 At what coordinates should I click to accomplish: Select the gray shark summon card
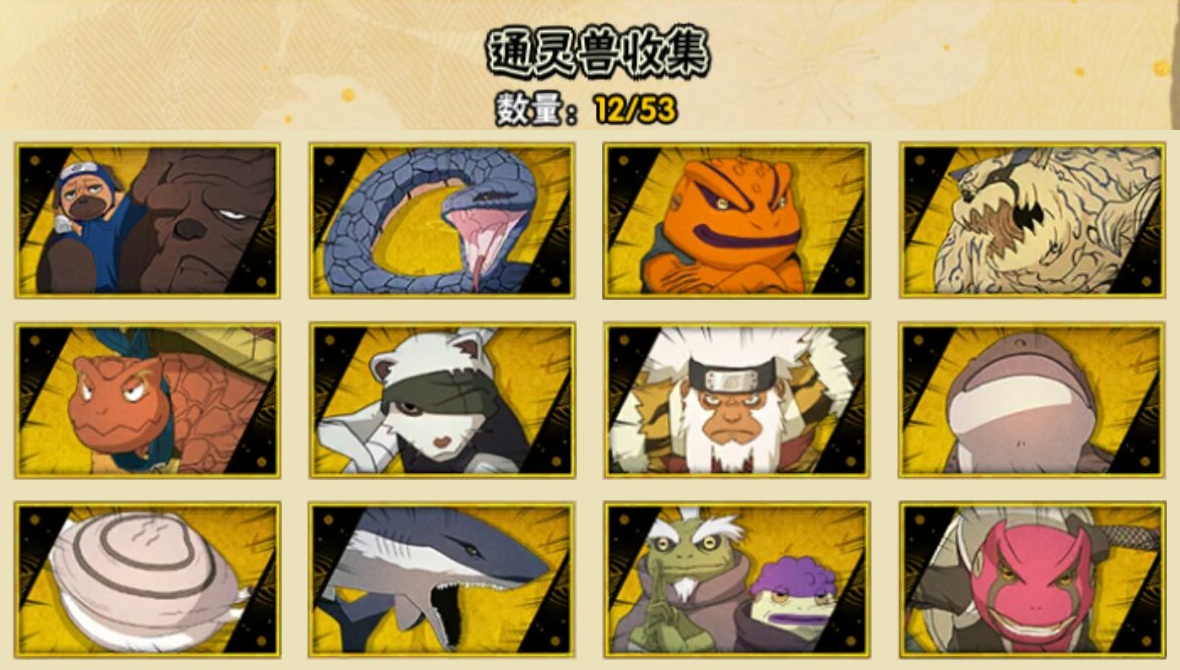tap(442, 580)
